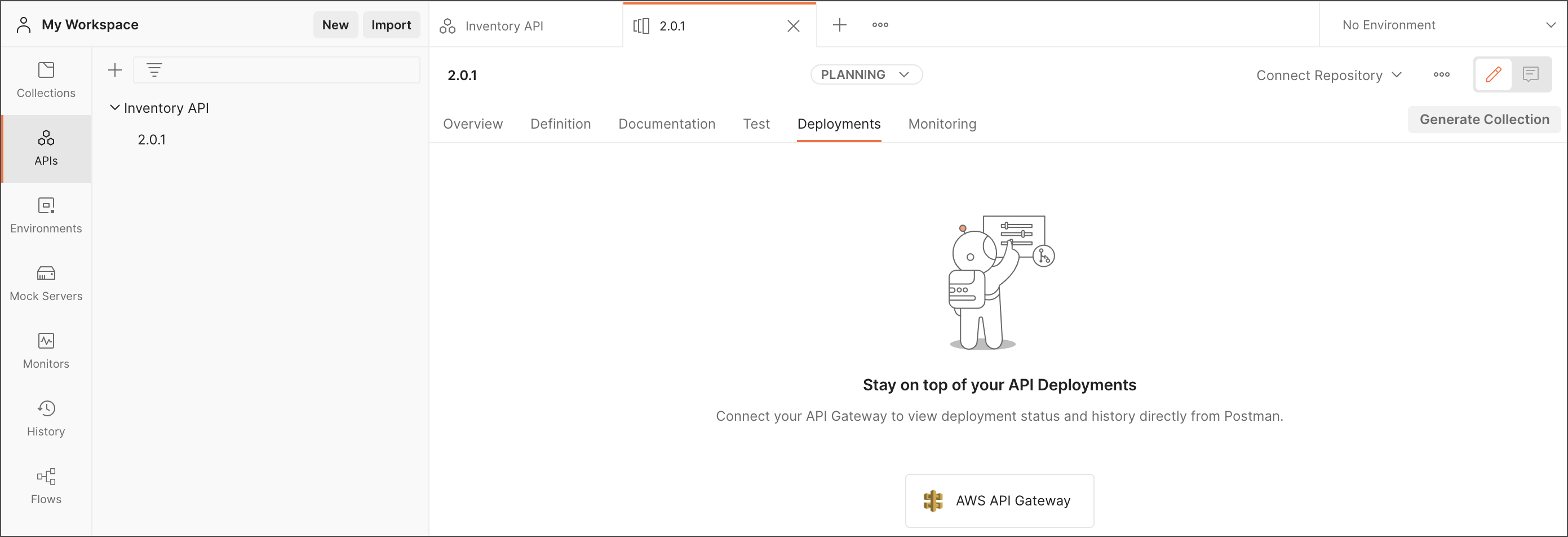
Task: Open Collections in the sidebar
Action: (x=46, y=80)
